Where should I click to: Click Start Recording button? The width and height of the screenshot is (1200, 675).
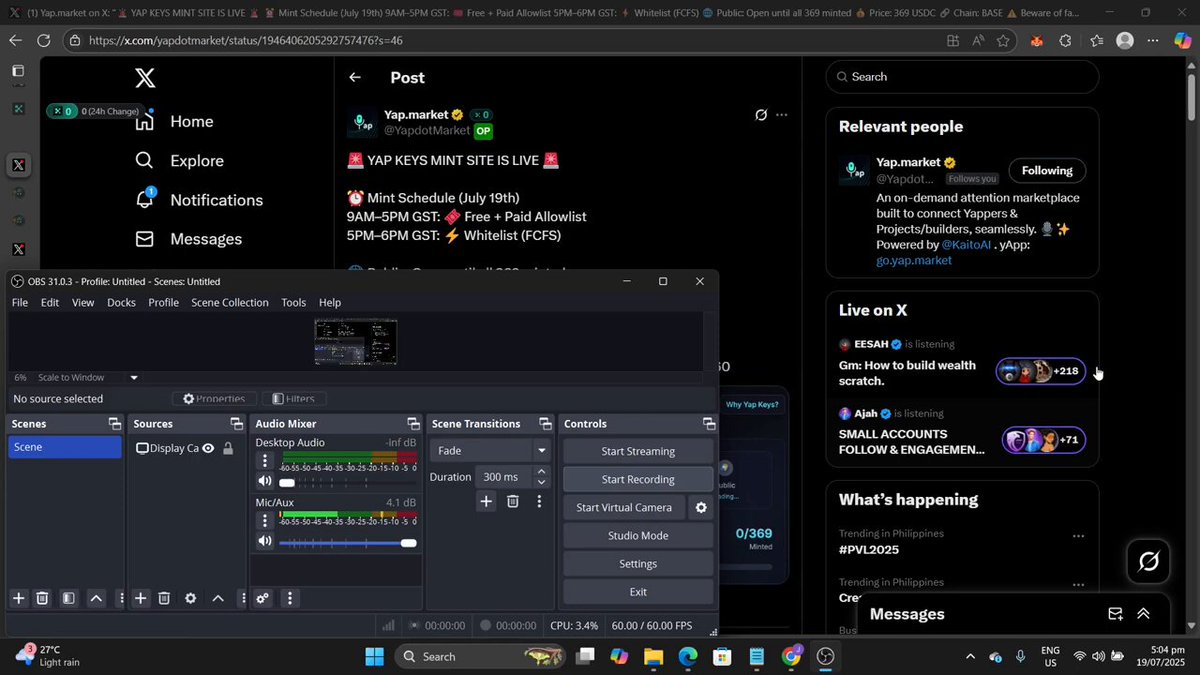638,479
